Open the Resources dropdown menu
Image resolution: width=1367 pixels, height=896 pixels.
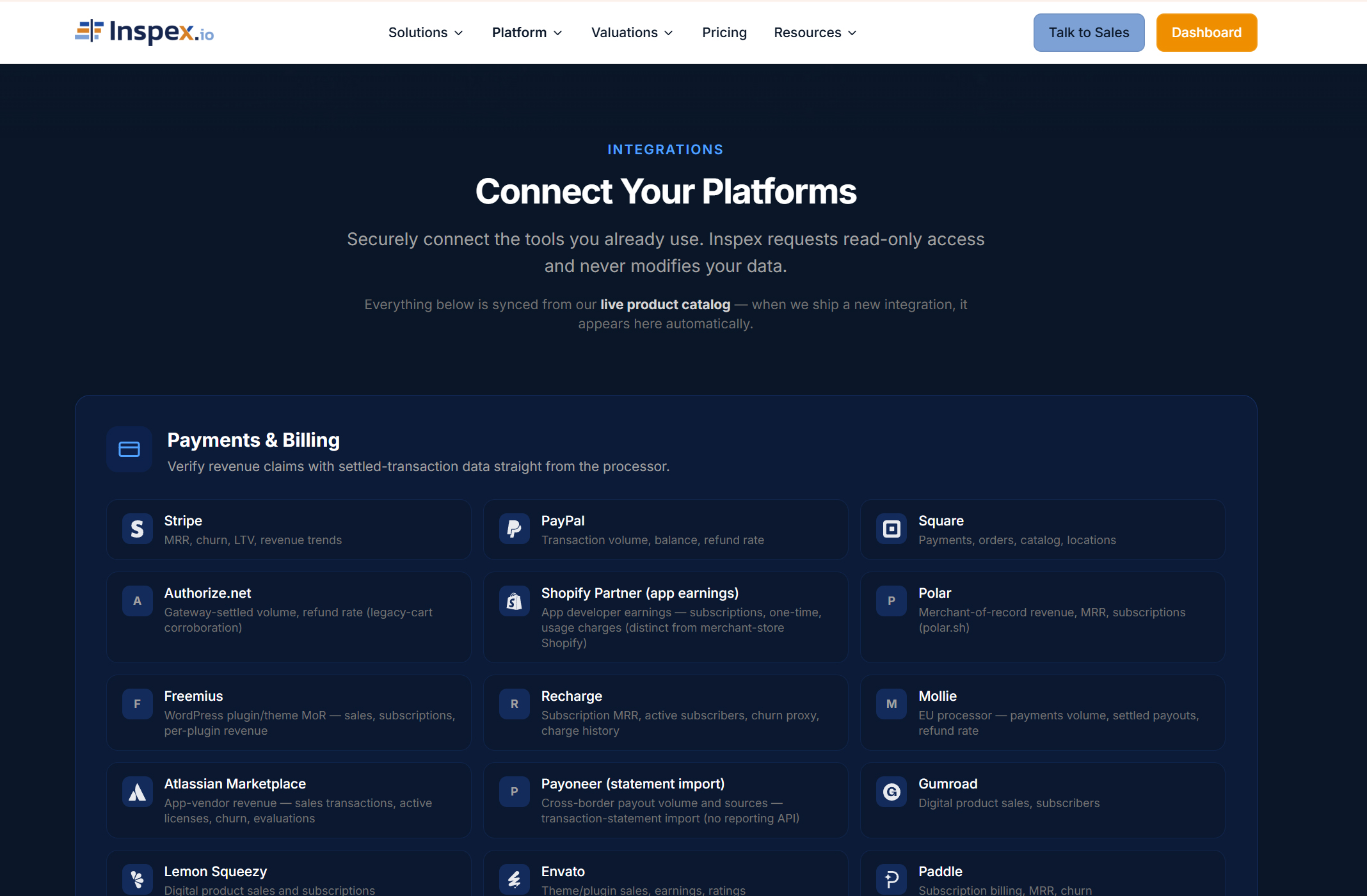[x=815, y=33]
